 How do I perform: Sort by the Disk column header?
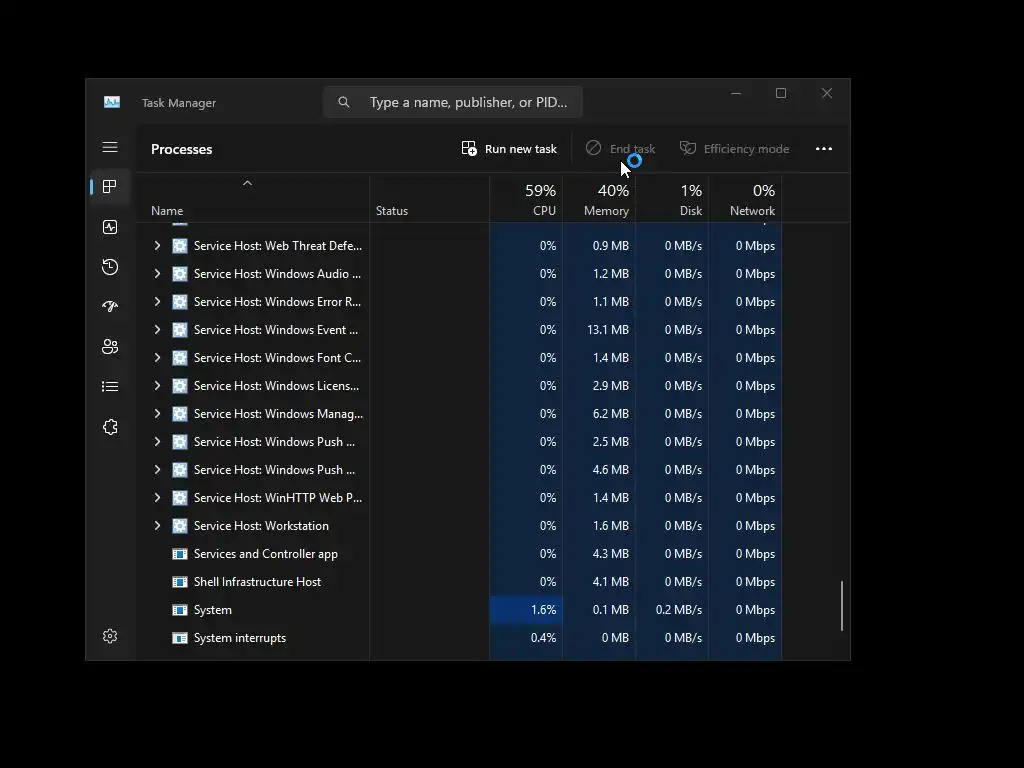click(672, 199)
